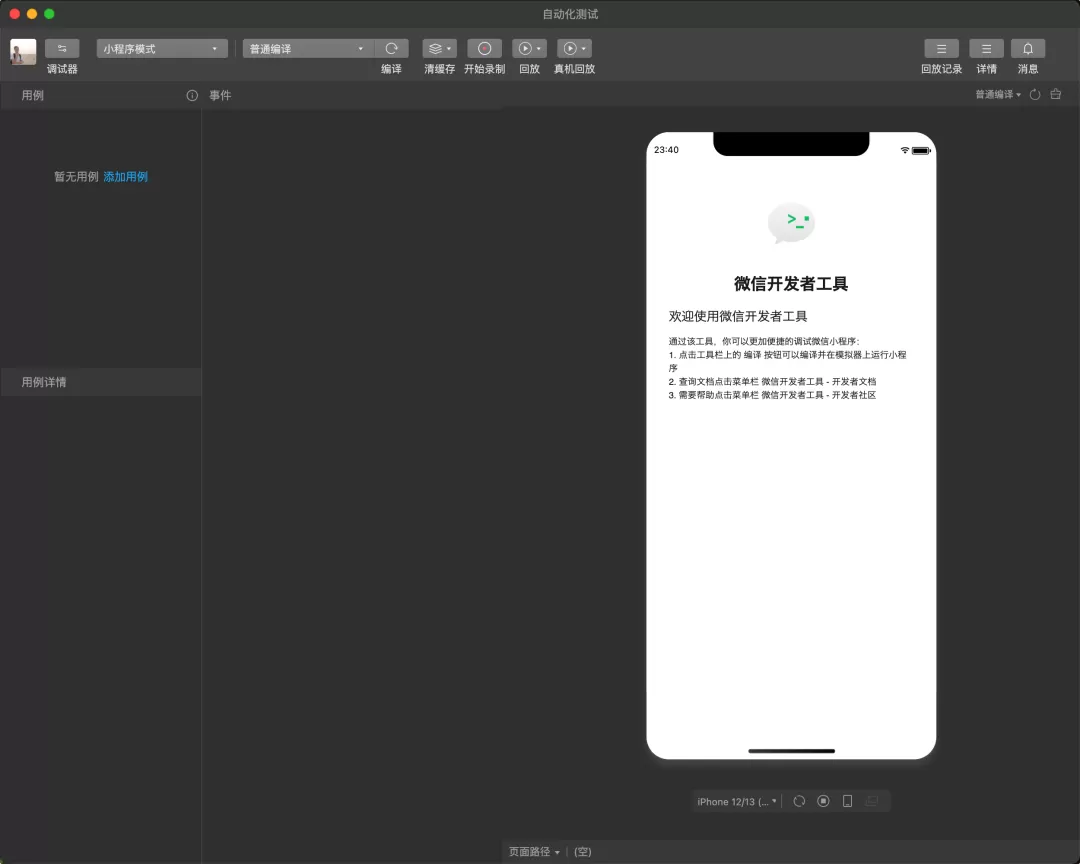Open the iPhone 12/13 device dropdown
The height and width of the screenshot is (864, 1080).
coord(736,801)
